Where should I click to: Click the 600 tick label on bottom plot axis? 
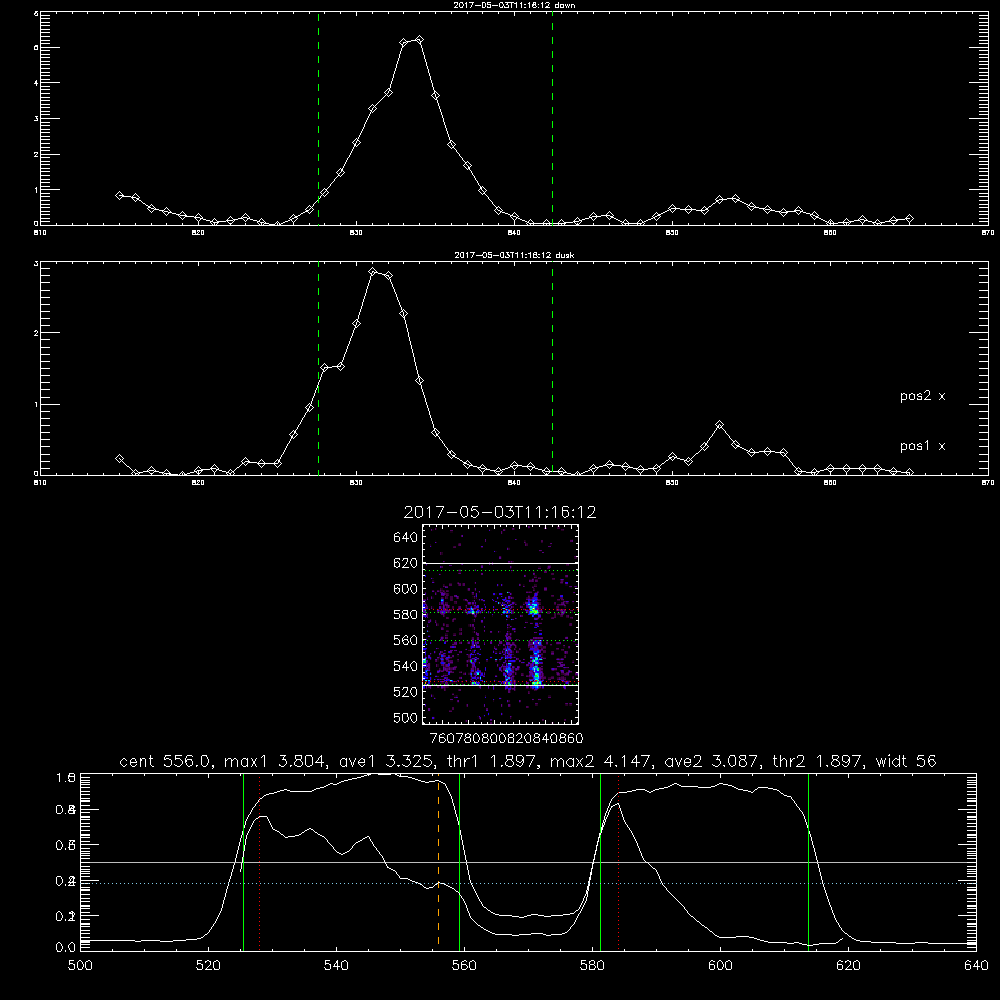click(x=721, y=966)
